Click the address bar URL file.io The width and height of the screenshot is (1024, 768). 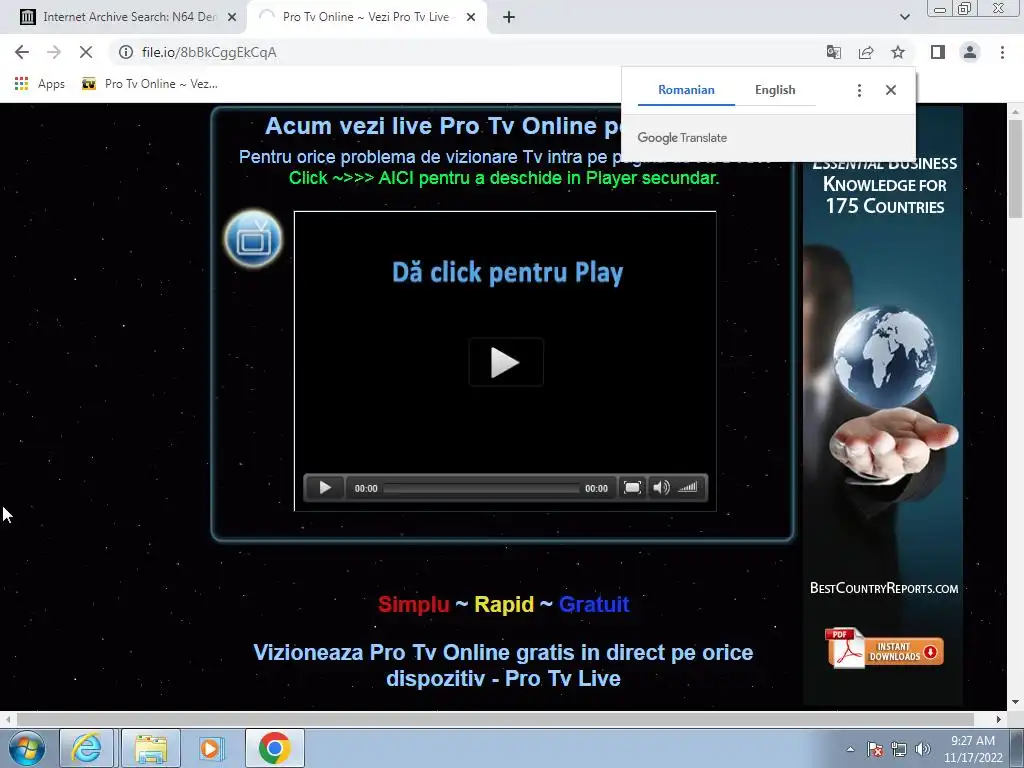(209, 52)
